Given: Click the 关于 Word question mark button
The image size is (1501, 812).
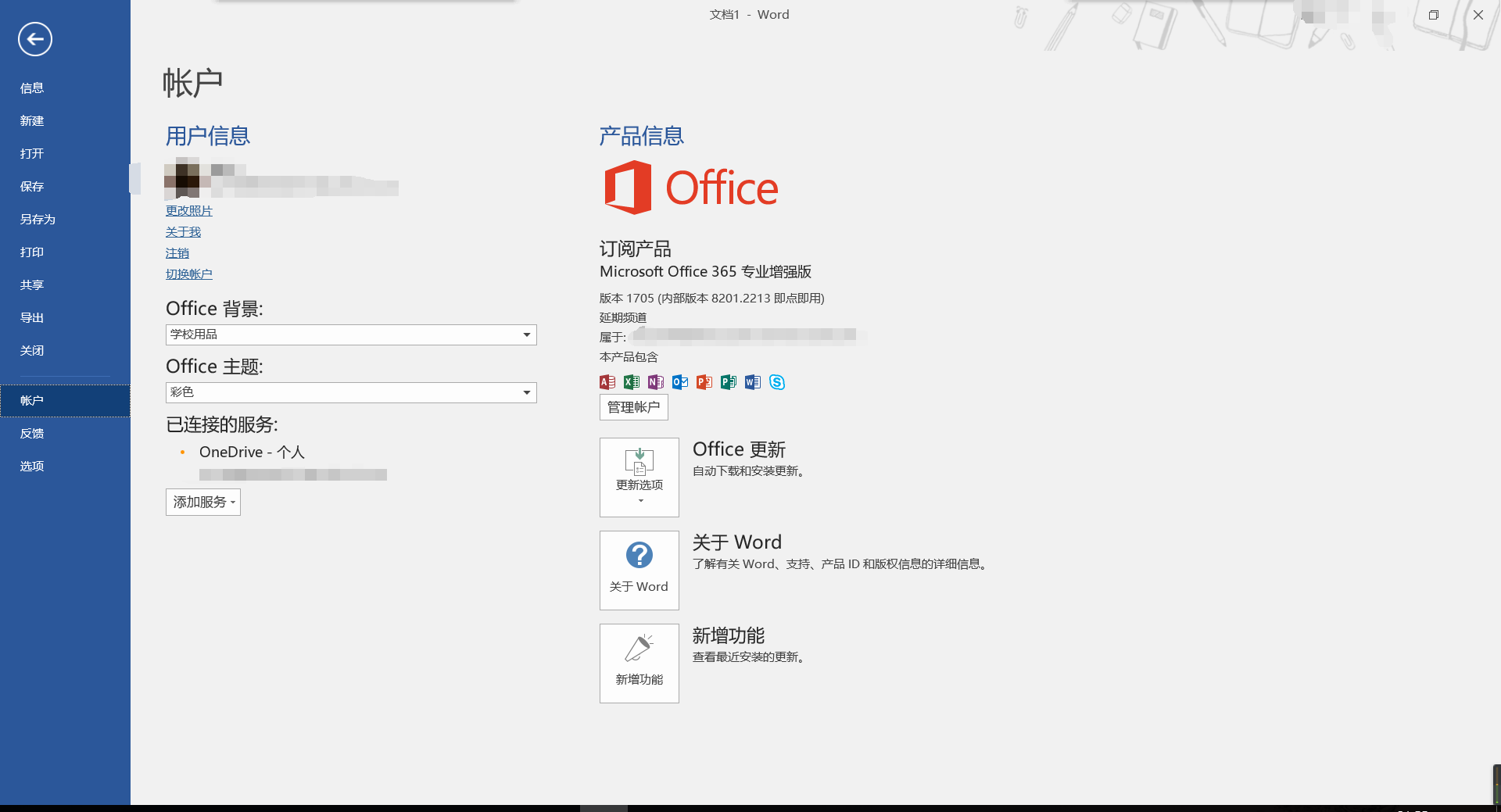Looking at the screenshot, I should coord(639,571).
